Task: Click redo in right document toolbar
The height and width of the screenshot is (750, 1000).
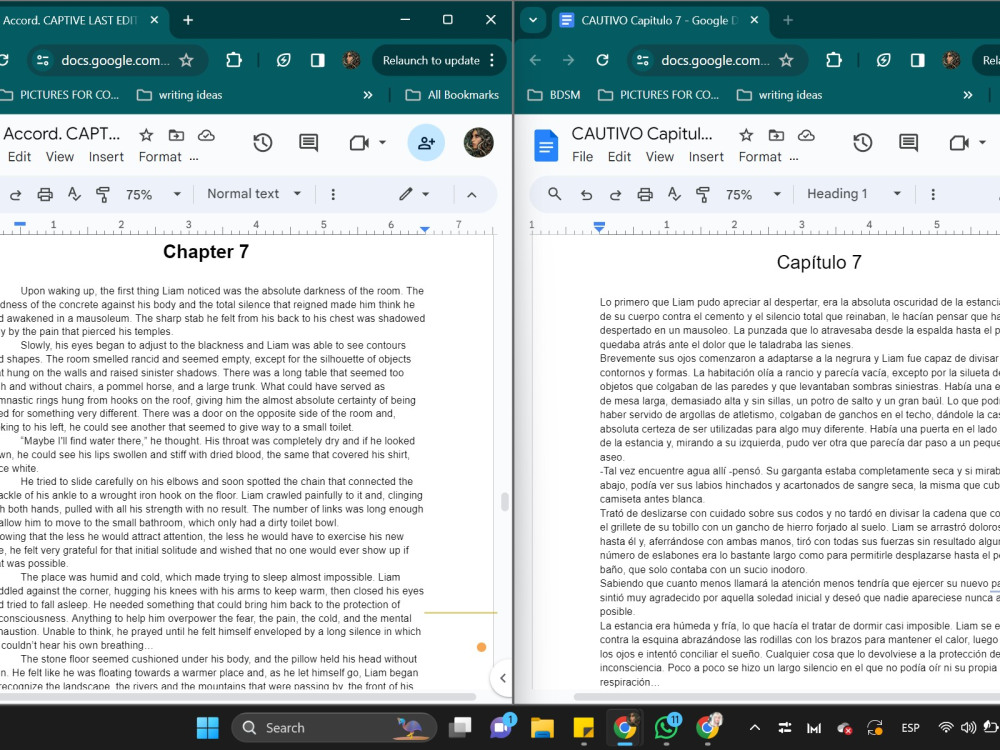Action: [615, 195]
